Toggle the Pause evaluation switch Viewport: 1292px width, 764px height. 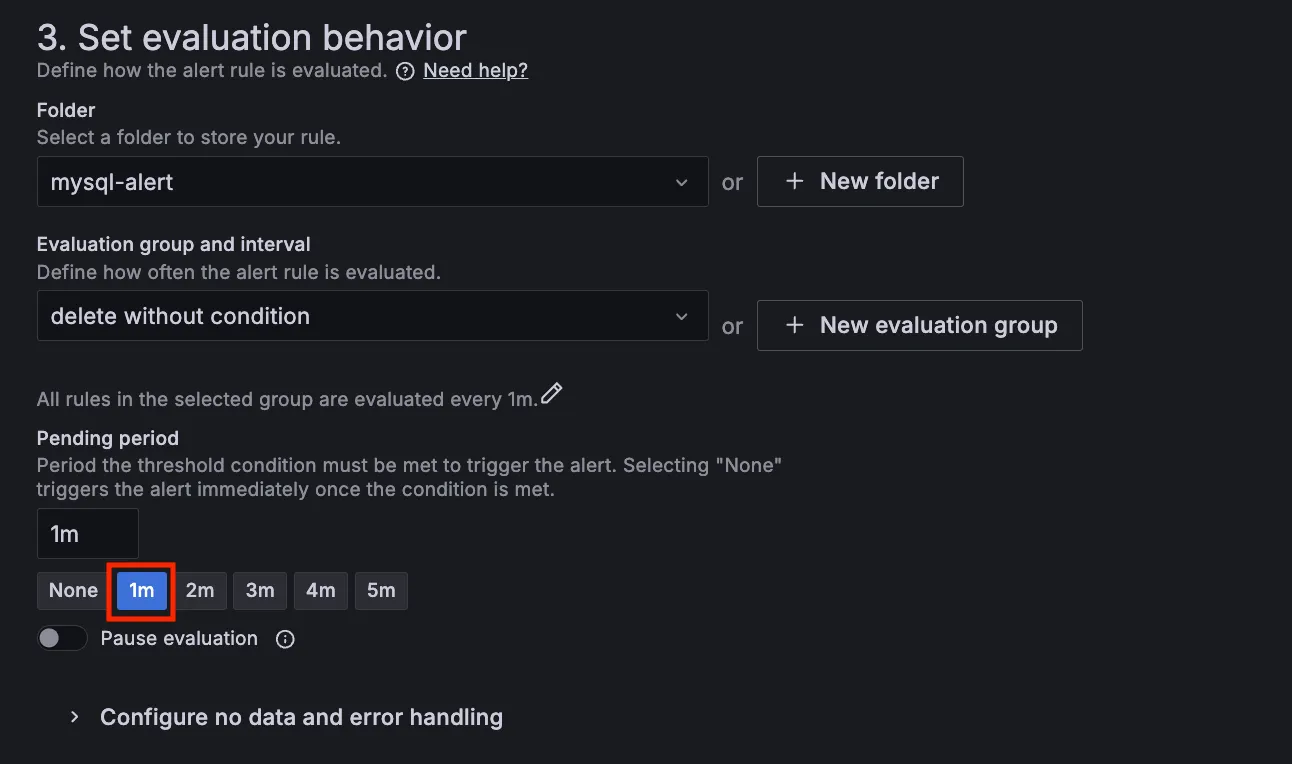tap(62, 638)
